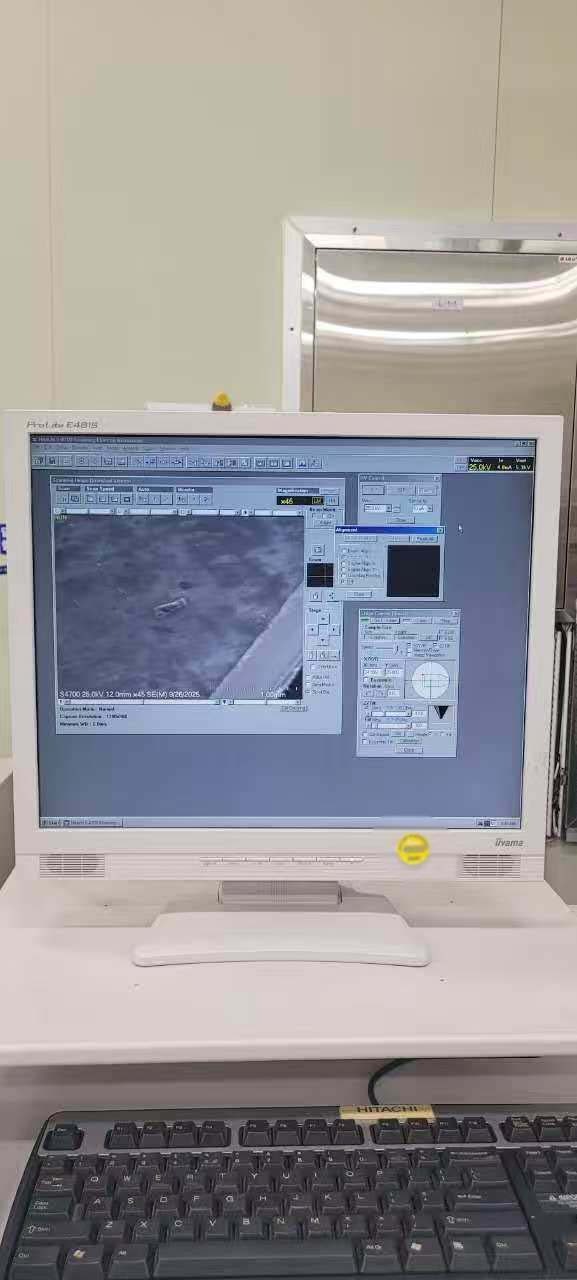This screenshot has height=1280, width=577.
Task: Click the circular stage position map
Action: tap(430, 680)
